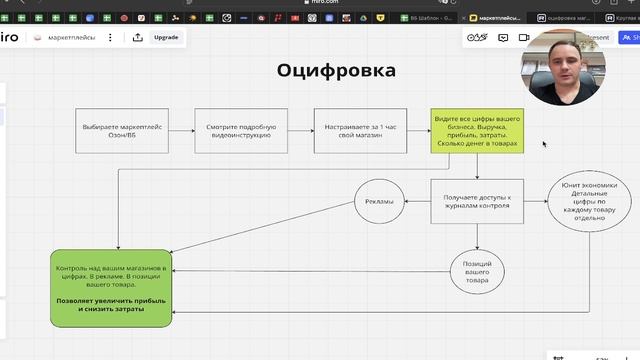Click the small board icon beside the board name
The width and height of the screenshot is (640, 360).
tap(38, 38)
